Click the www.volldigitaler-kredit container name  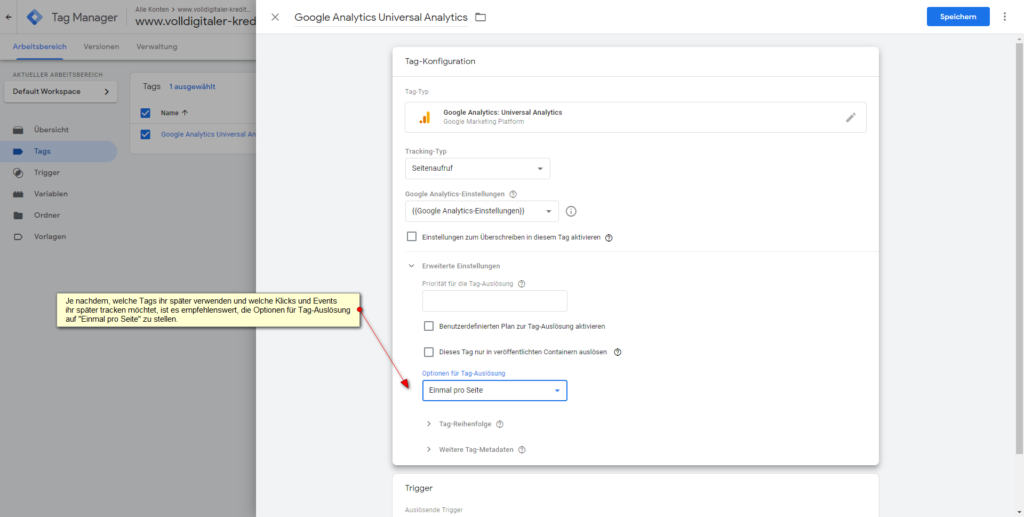tap(195, 22)
